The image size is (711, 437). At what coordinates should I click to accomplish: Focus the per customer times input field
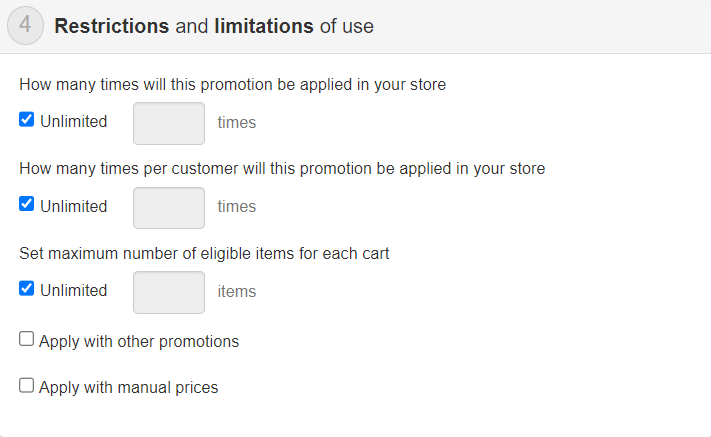coord(169,207)
